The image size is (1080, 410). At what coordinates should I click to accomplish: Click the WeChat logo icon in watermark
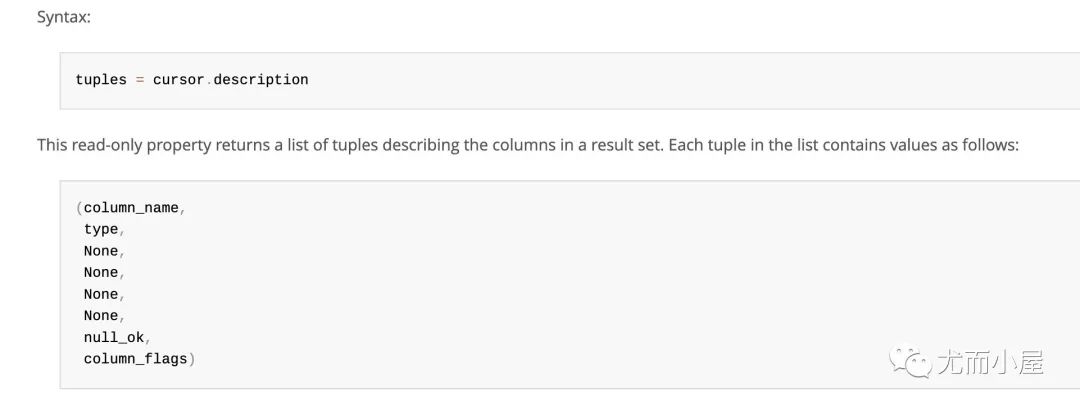coord(909,361)
